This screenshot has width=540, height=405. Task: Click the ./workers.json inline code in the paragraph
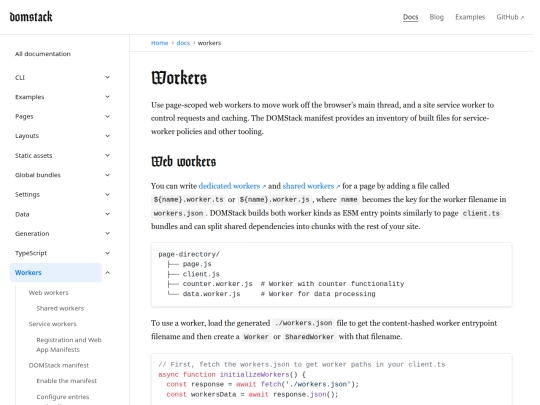pyautogui.click(x=303, y=323)
